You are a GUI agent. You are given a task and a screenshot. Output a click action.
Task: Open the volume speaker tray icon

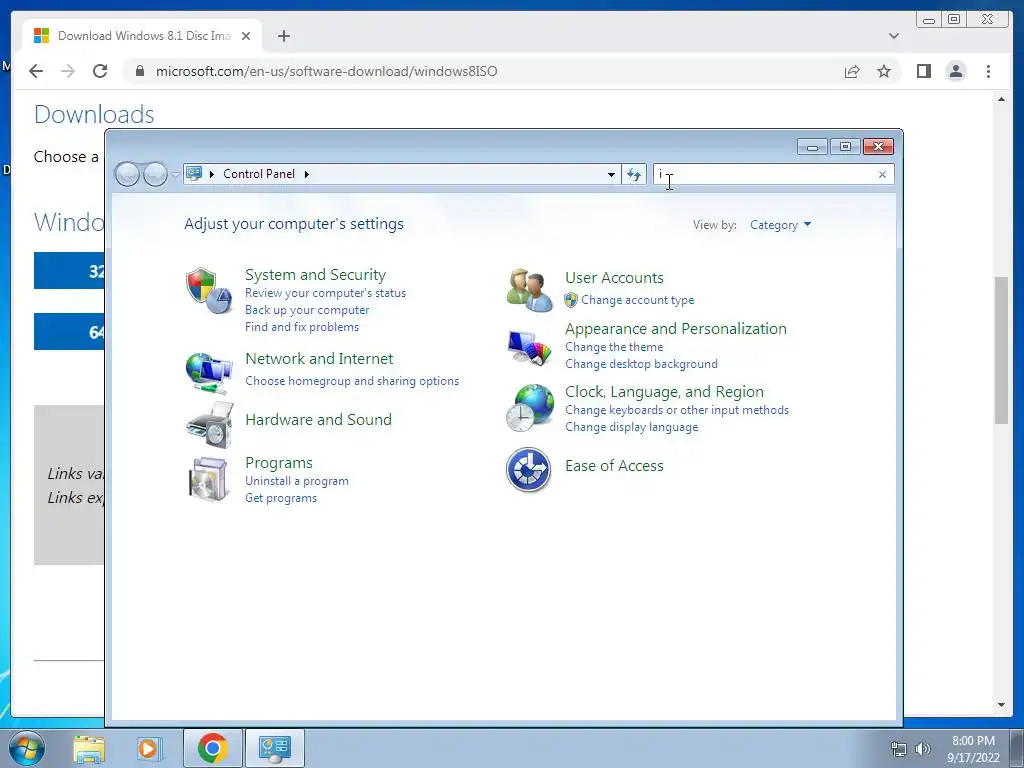[923, 749]
